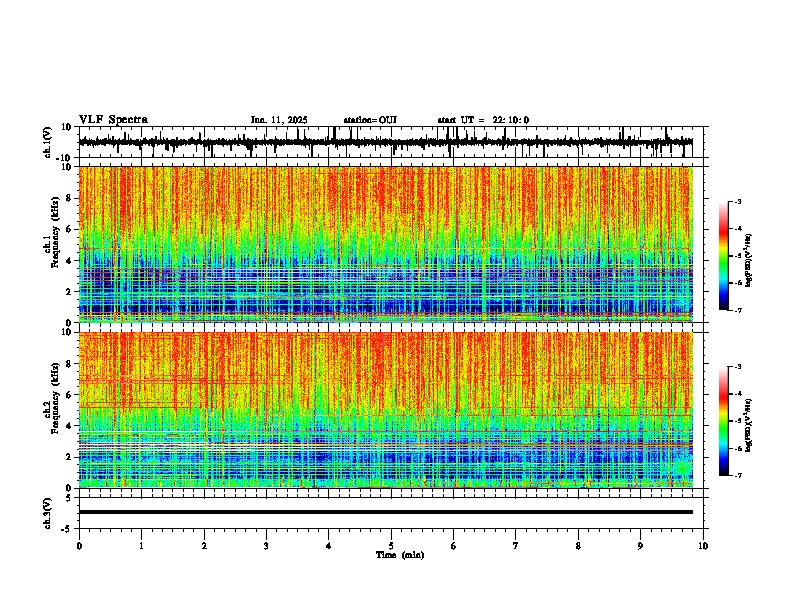The height and width of the screenshot is (612, 792).
Task: Click the thick black ch.3 voltage line
Action: tap(386, 512)
